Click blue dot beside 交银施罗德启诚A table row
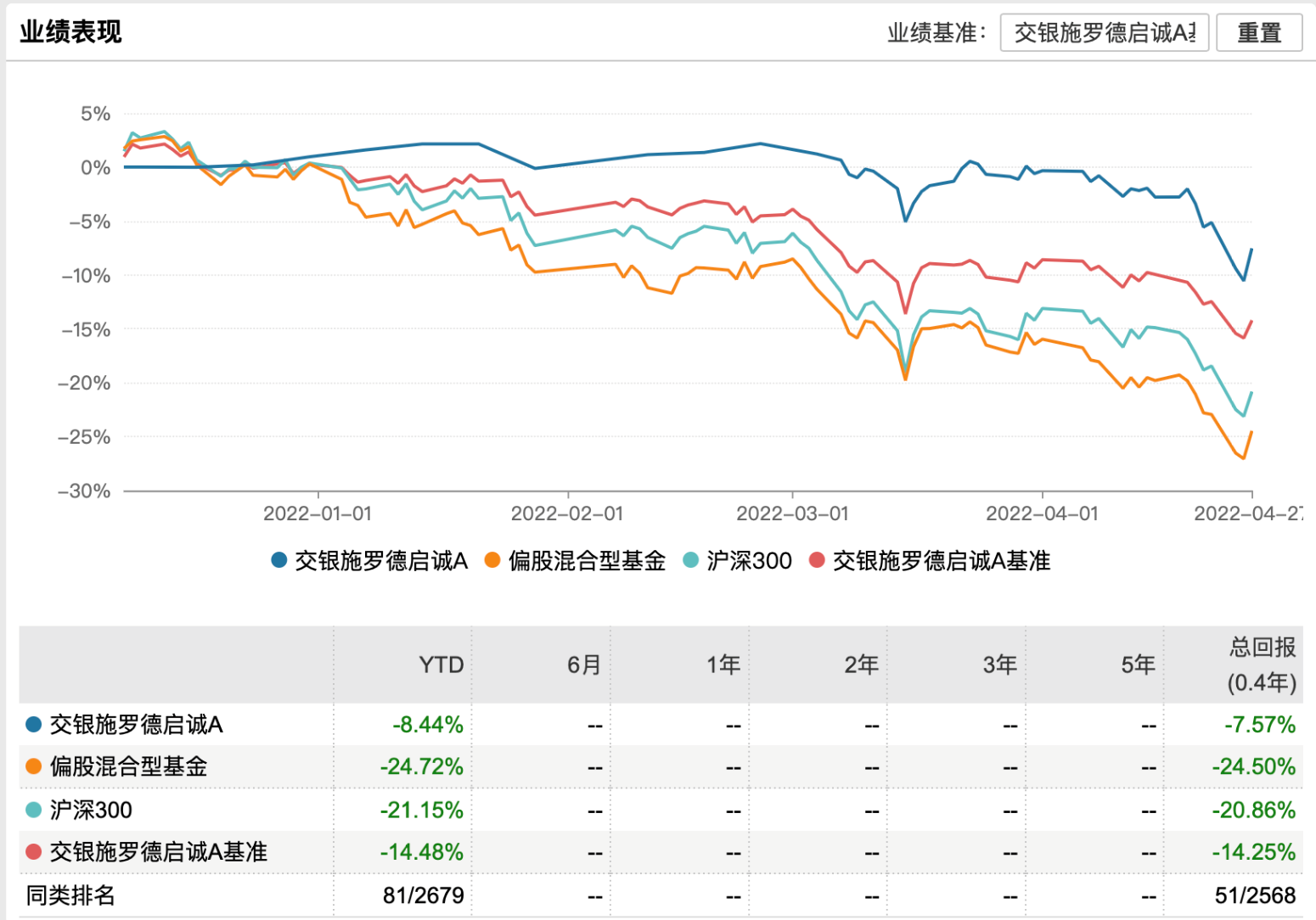1316x920 pixels. click(x=34, y=725)
